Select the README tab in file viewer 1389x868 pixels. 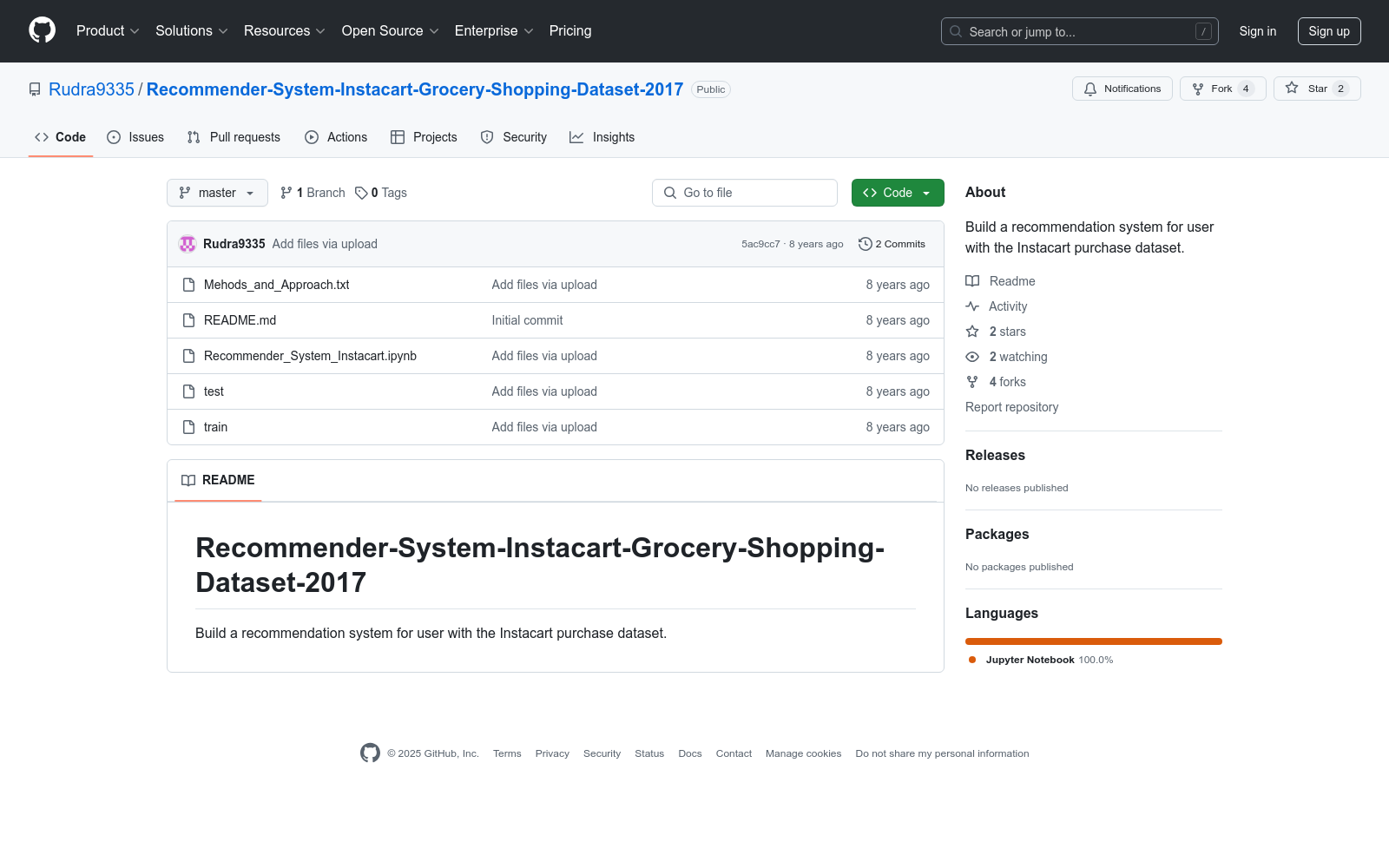pyautogui.click(x=218, y=480)
